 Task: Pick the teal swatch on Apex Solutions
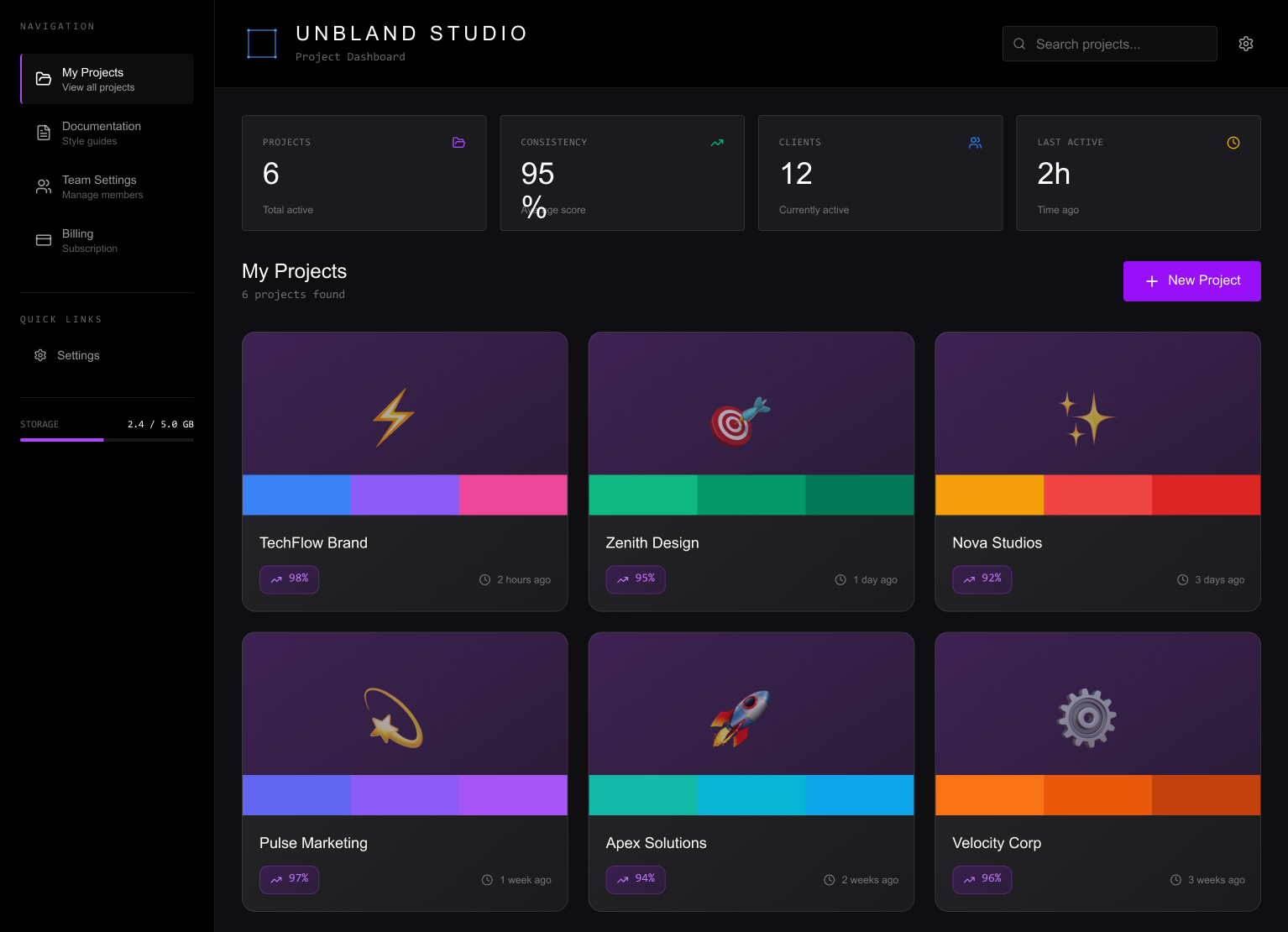coord(643,795)
